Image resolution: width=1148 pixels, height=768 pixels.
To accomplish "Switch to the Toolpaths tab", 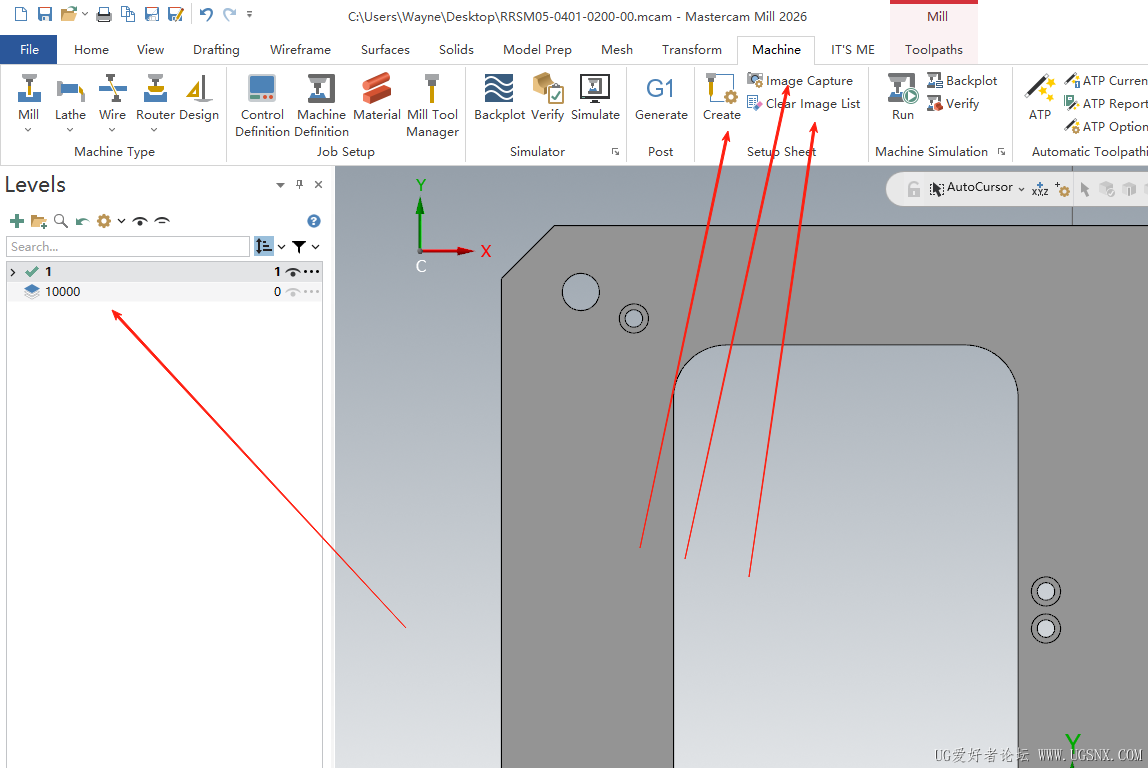I will pyautogui.click(x=933, y=49).
